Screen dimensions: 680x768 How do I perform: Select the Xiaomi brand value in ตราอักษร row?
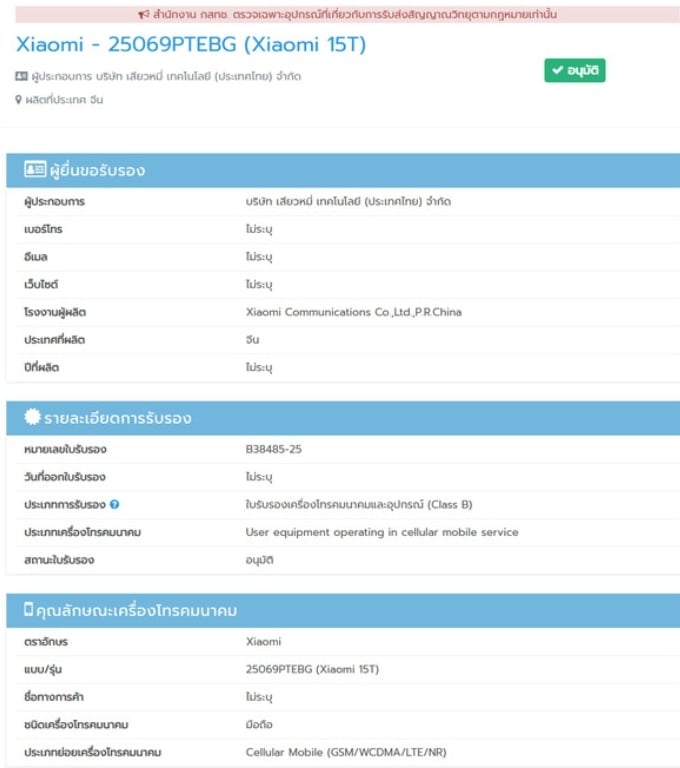pos(264,642)
